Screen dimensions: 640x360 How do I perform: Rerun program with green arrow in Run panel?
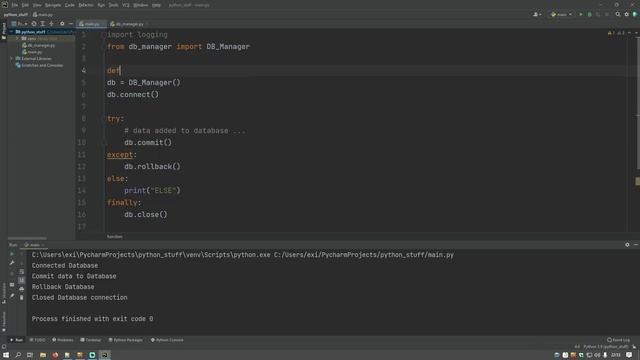click(x=12, y=254)
